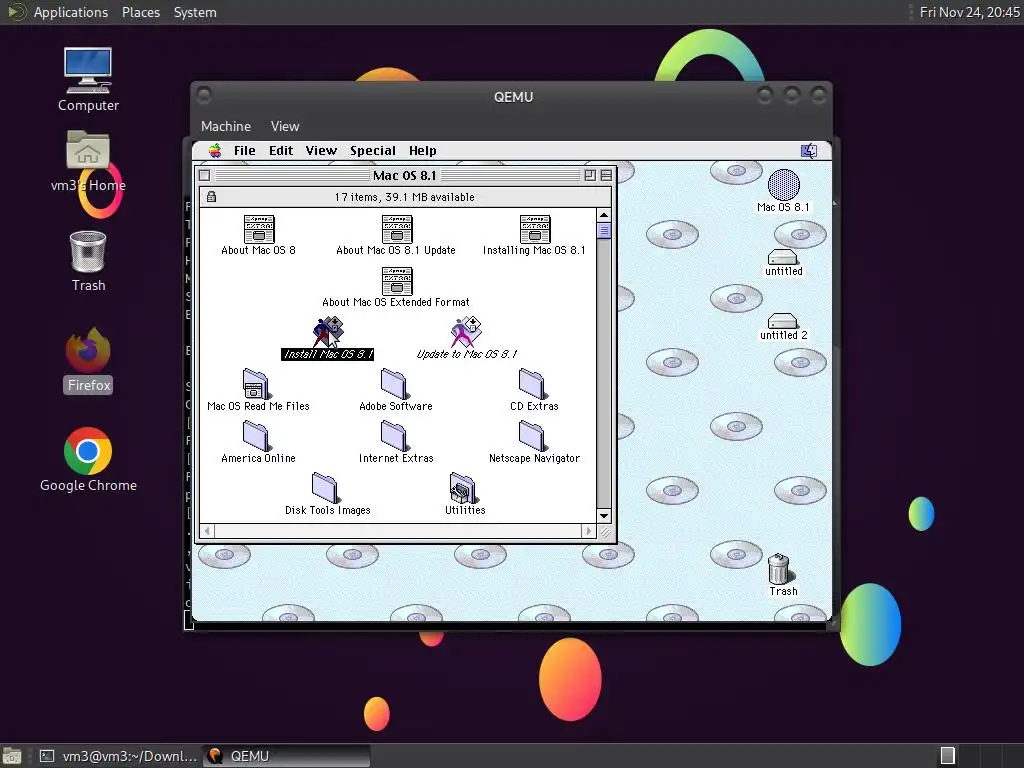1024x768 pixels.
Task: Open the Mac OS File menu
Action: click(x=245, y=151)
